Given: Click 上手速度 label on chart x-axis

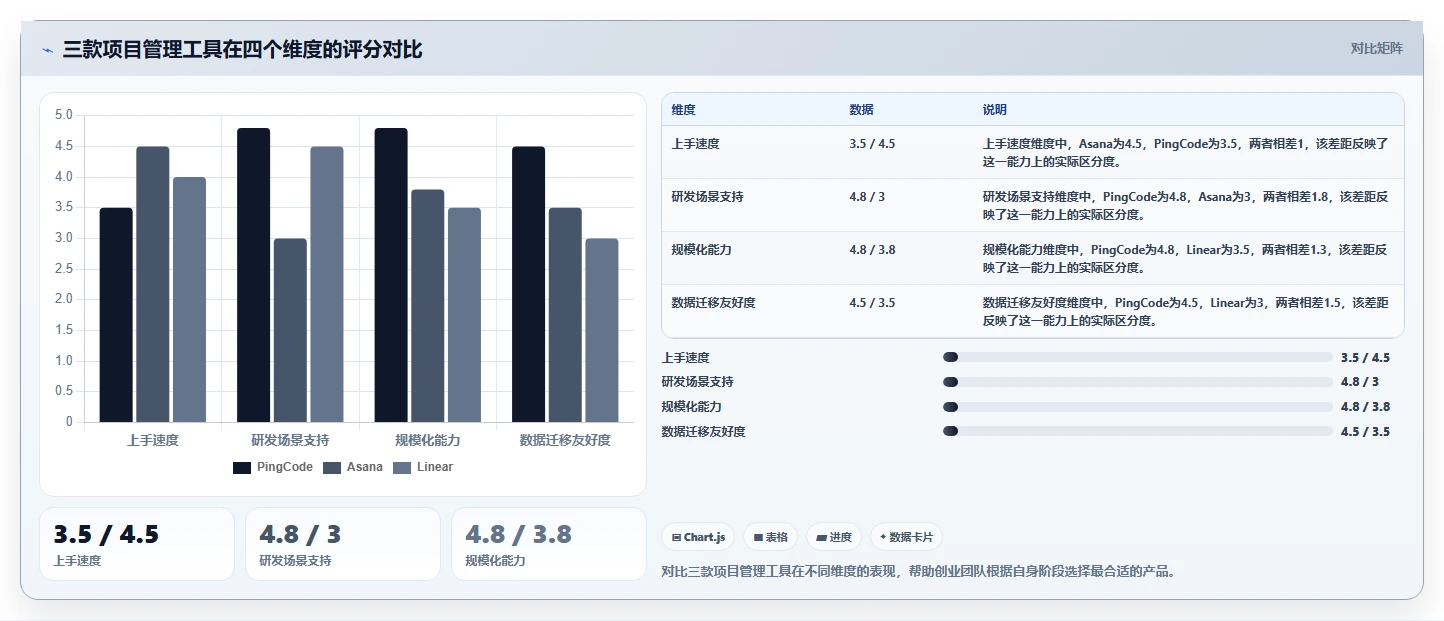Looking at the screenshot, I should (x=153, y=440).
